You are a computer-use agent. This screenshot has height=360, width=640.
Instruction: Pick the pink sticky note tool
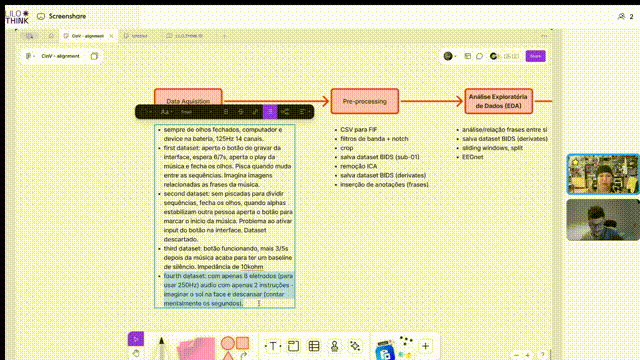196,349
